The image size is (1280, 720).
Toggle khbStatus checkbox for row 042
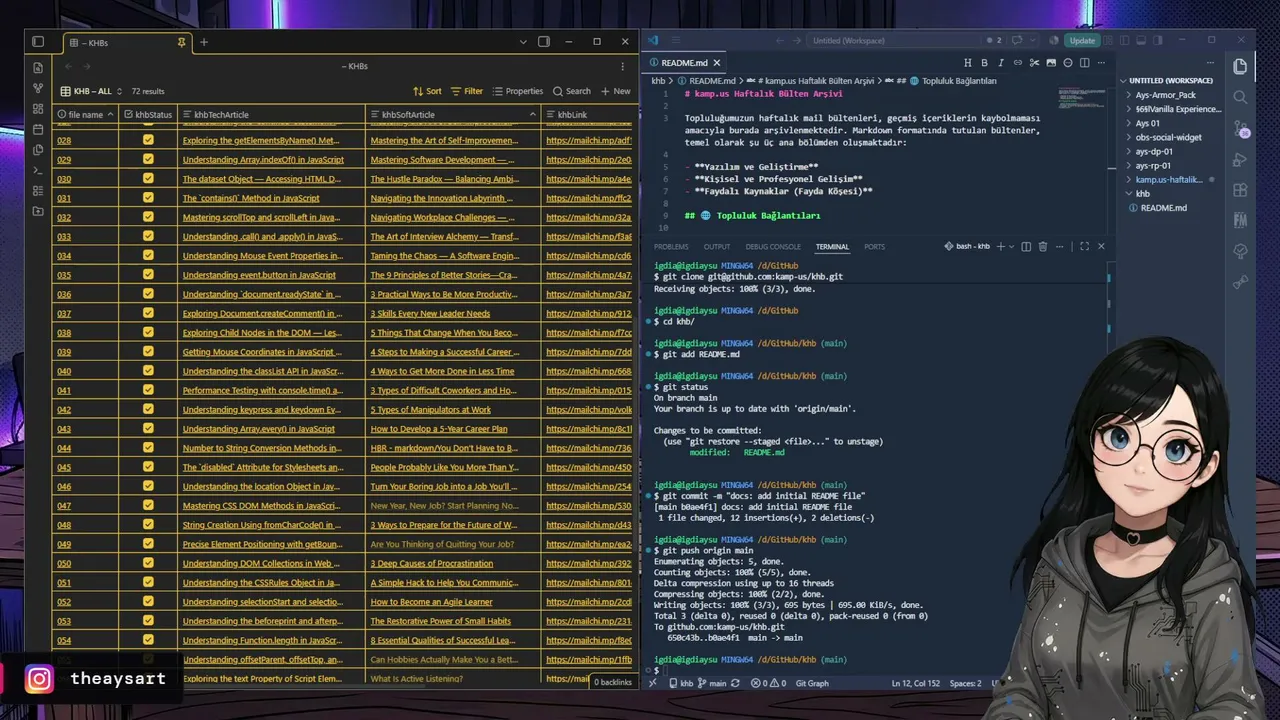(148, 409)
